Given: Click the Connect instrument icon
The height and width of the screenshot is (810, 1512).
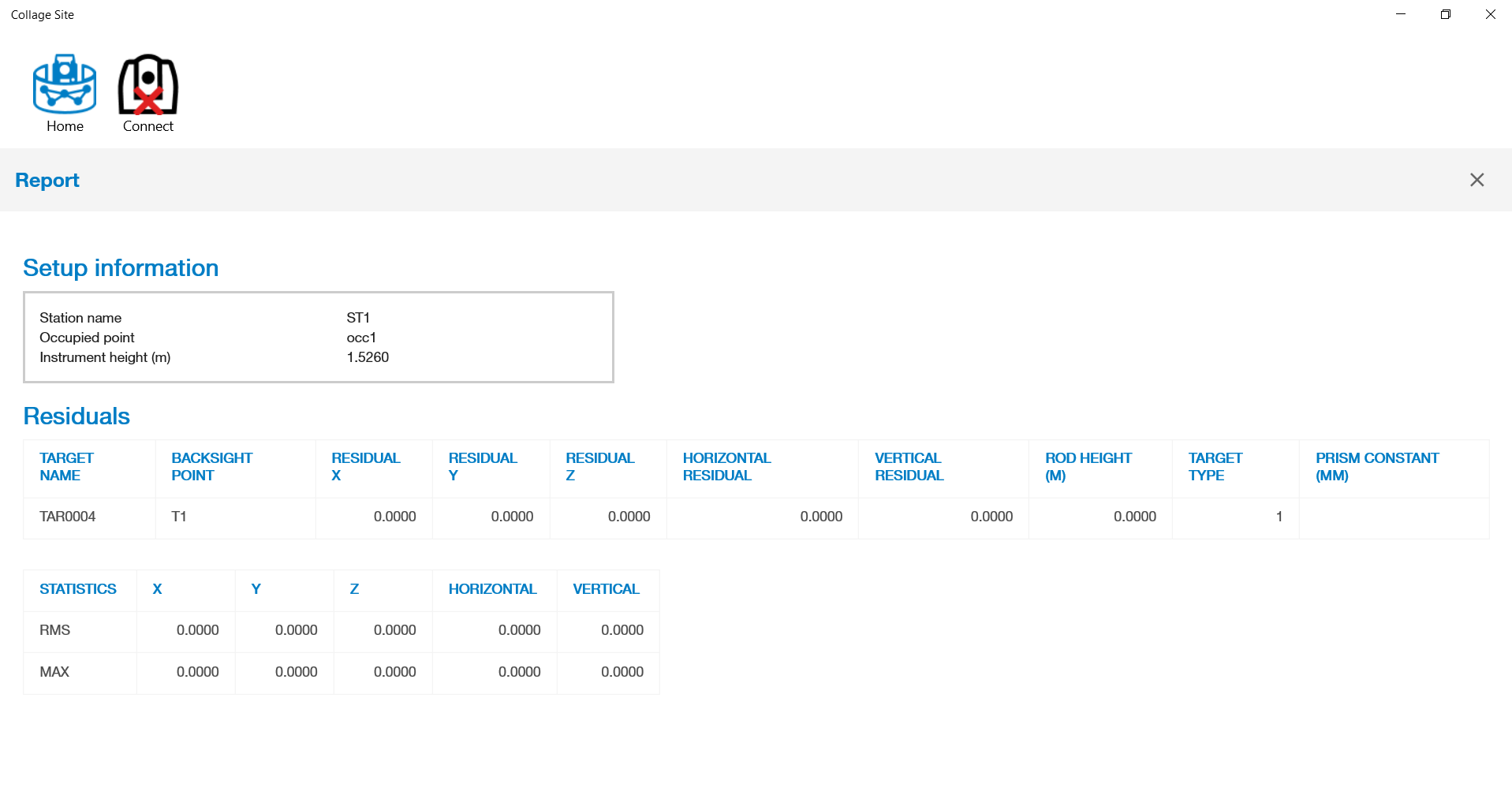Looking at the screenshot, I should 147,92.
